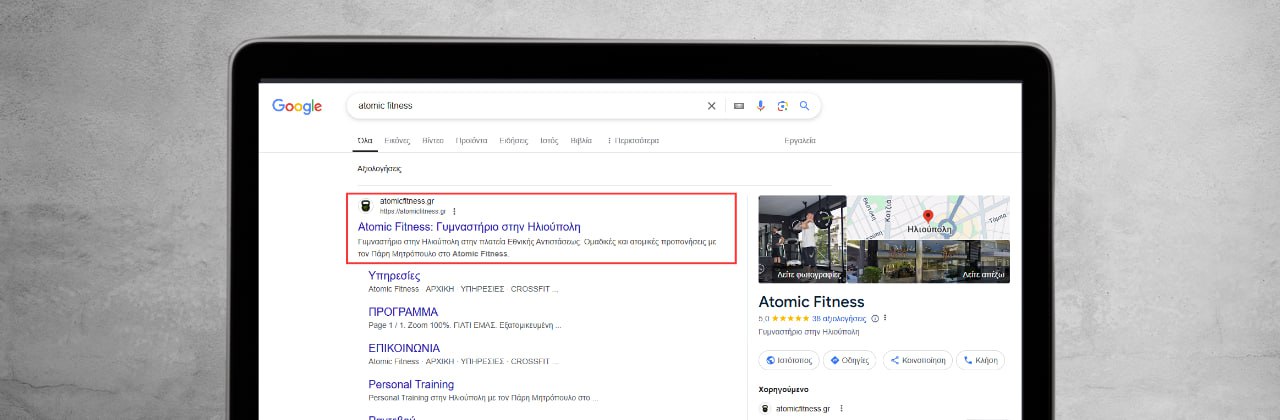This screenshot has width=1280, height=420.
Task: Open the ΠΡΟΓΡΑΜΜΑ sitelink
Action: click(403, 312)
